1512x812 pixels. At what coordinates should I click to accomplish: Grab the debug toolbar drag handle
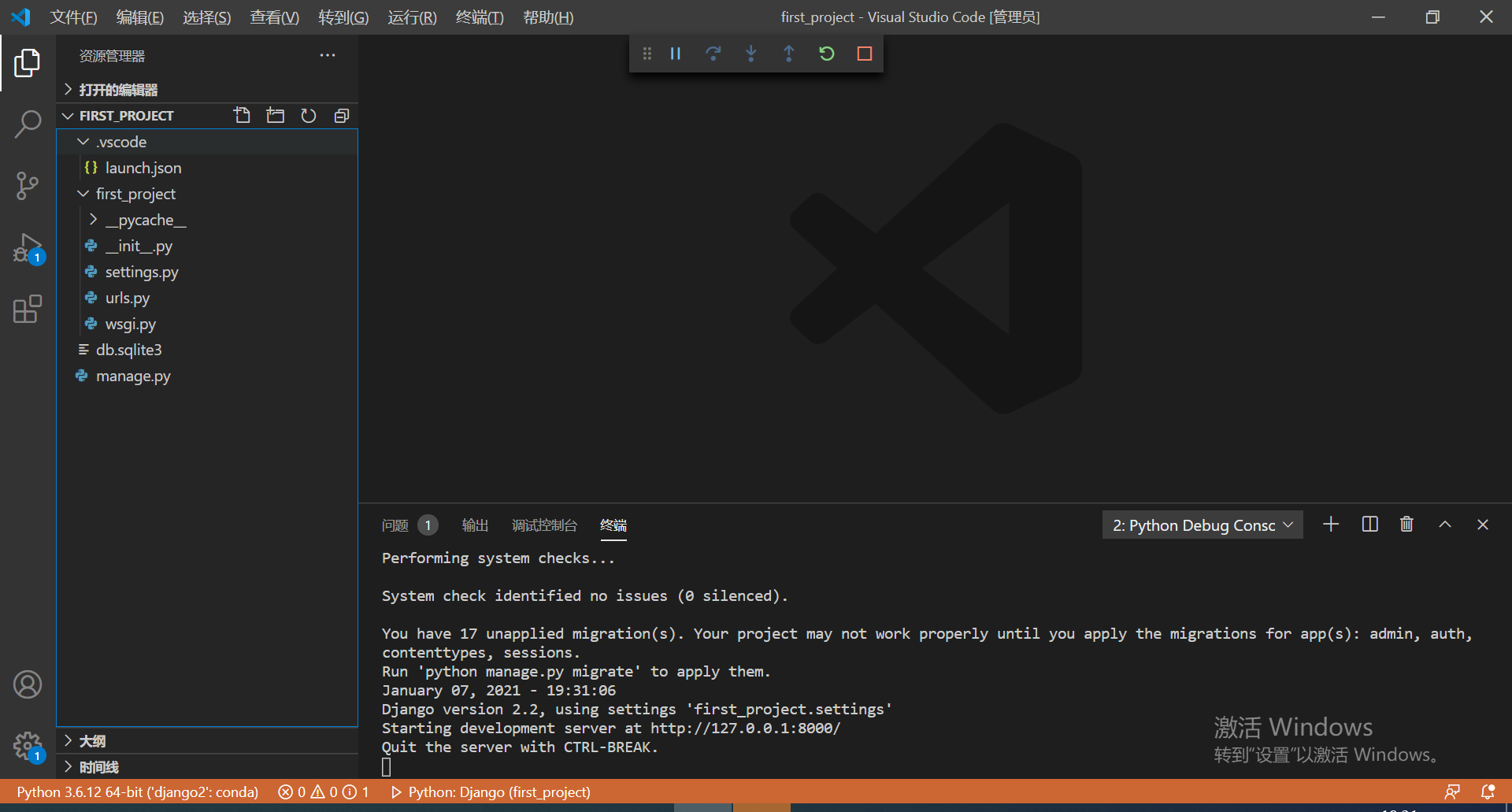tap(647, 54)
